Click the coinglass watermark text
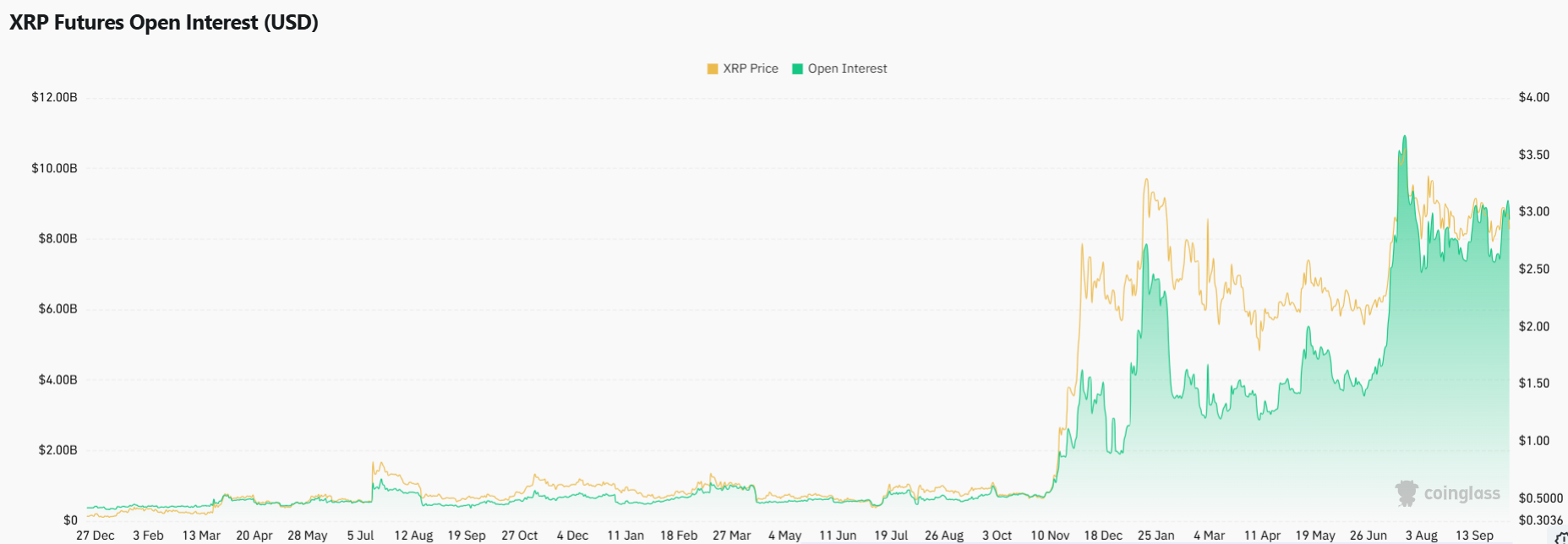The width and height of the screenshot is (1568, 544). tap(1461, 493)
